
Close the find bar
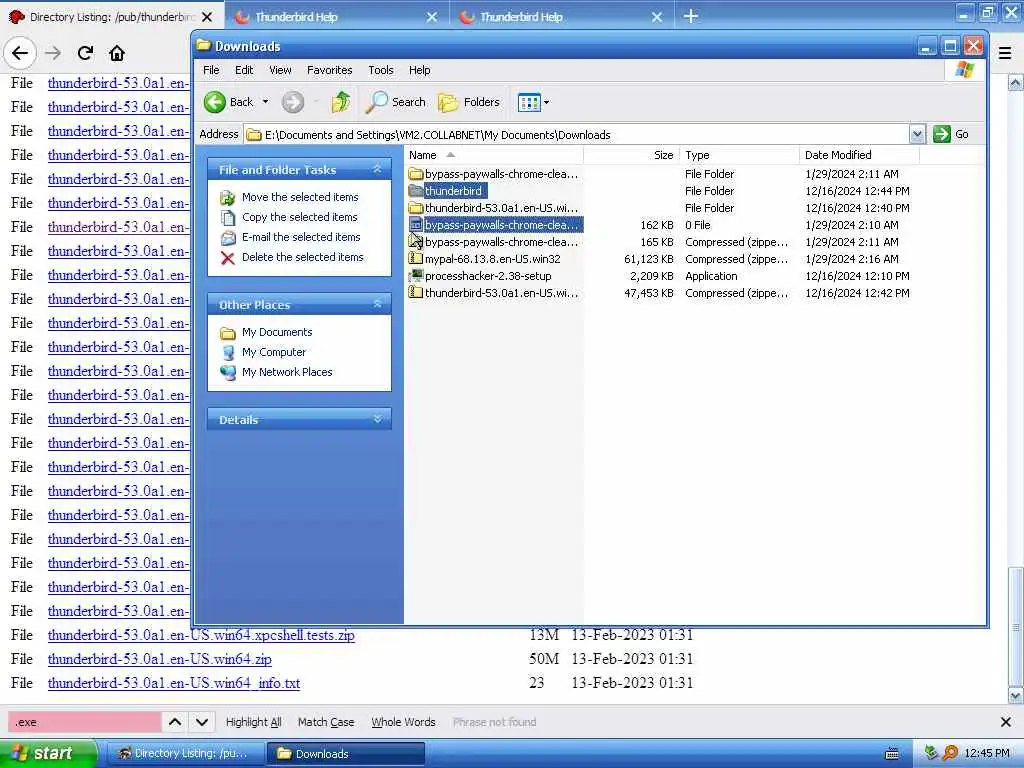1006,722
